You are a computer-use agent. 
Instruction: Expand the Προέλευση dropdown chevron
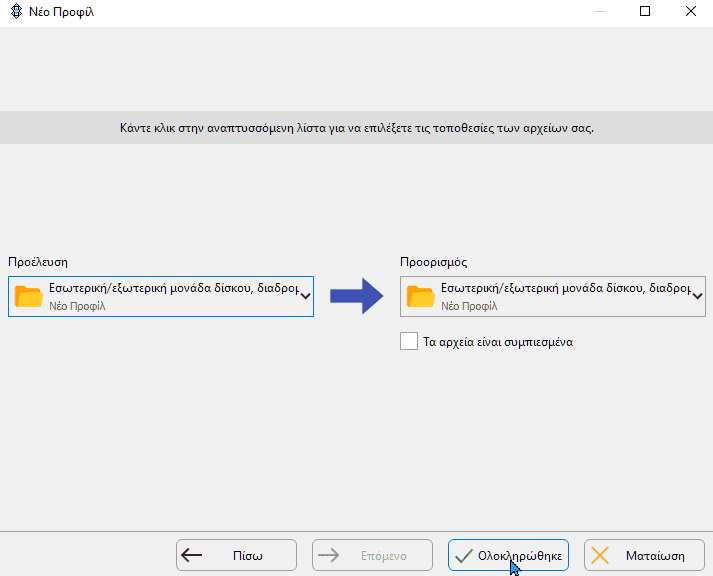click(x=306, y=296)
